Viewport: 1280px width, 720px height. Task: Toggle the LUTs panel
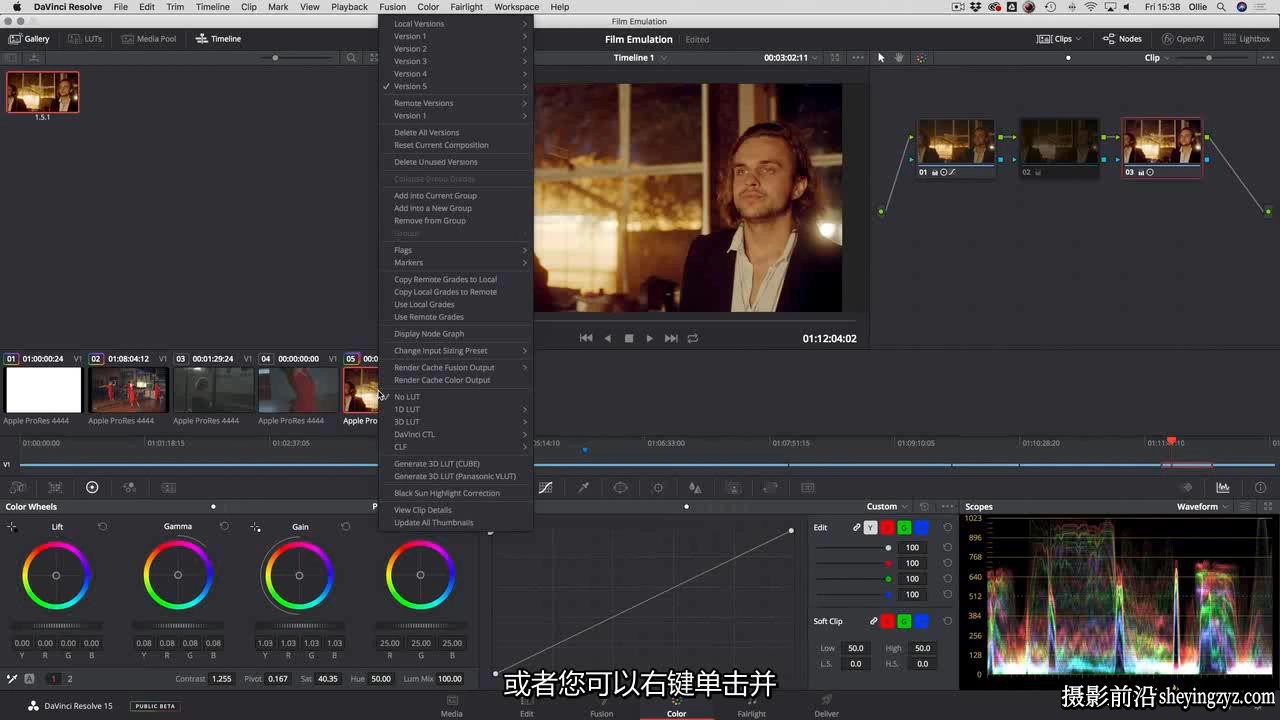coord(86,39)
